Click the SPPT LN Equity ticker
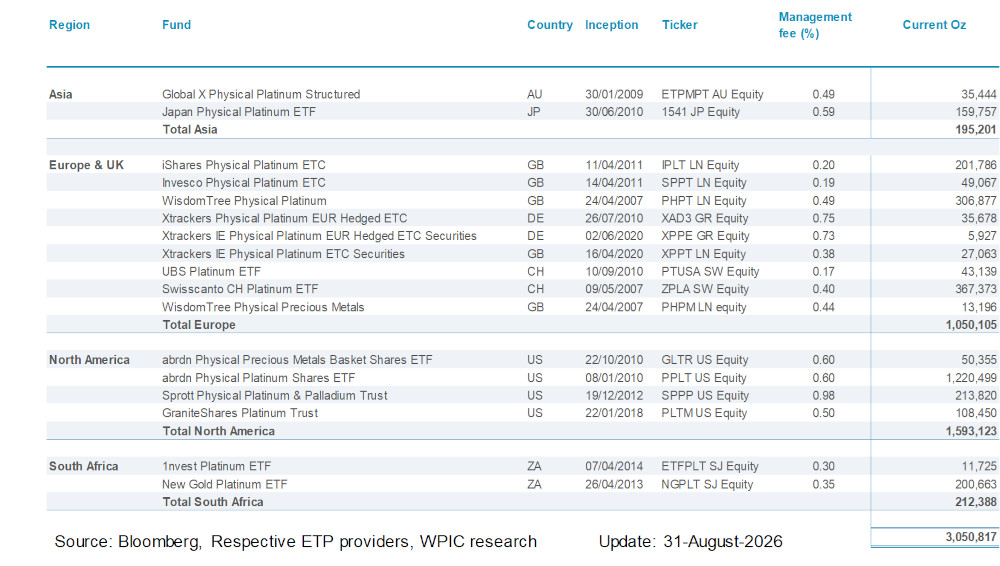 703,183
